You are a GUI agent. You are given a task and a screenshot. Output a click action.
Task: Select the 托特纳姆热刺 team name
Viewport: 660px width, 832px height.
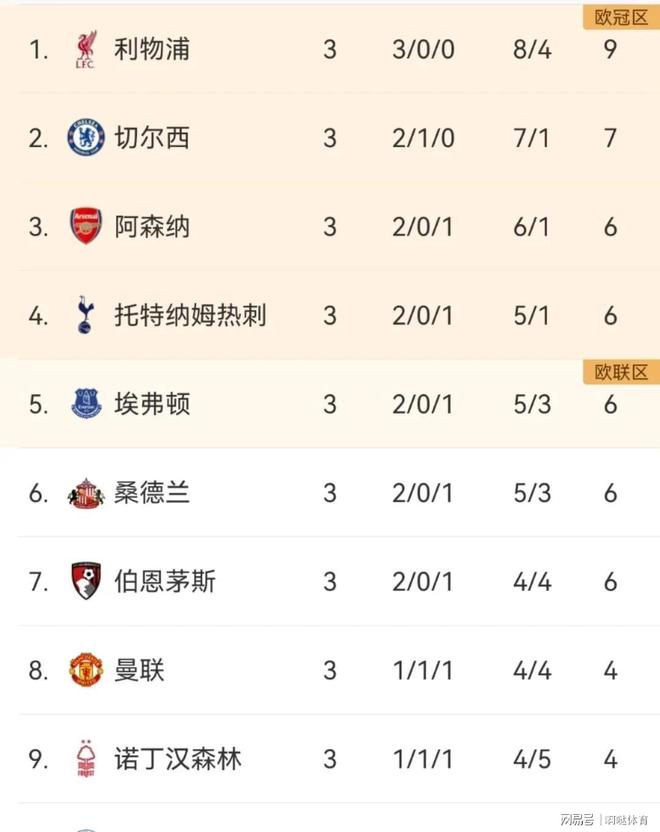coord(190,315)
